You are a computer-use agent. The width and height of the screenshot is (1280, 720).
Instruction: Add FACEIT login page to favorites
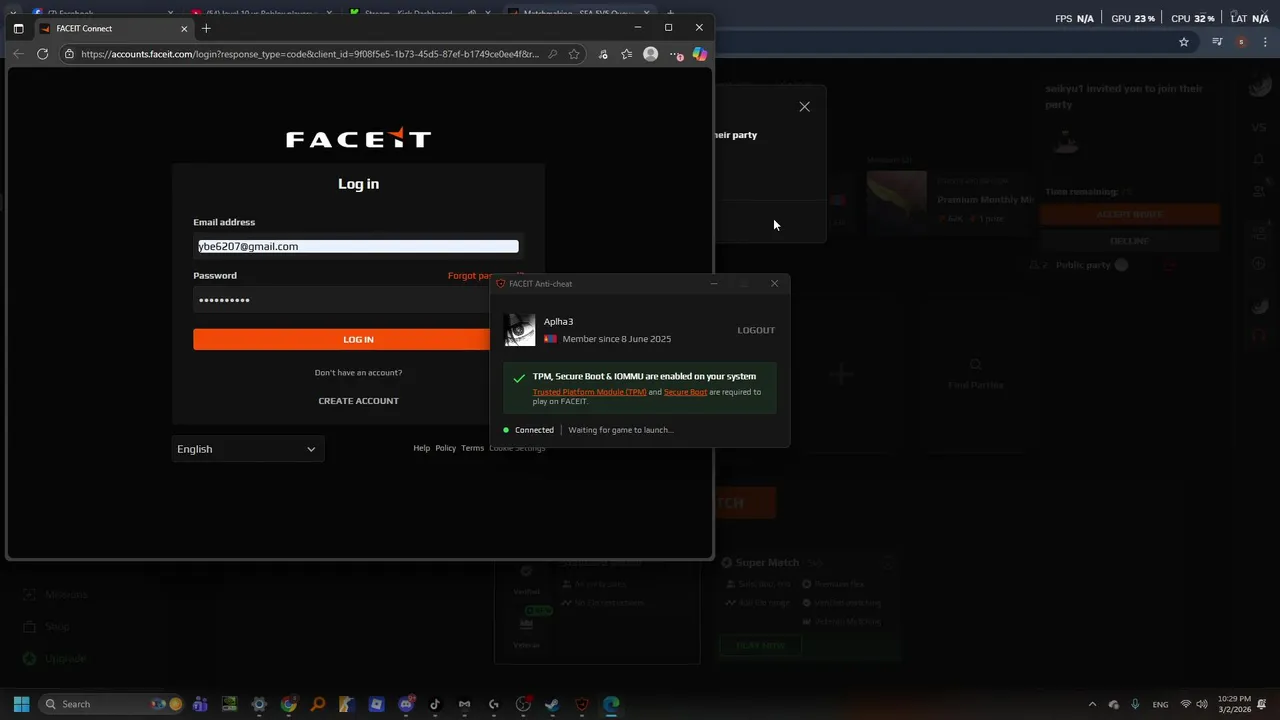[x=574, y=54]
